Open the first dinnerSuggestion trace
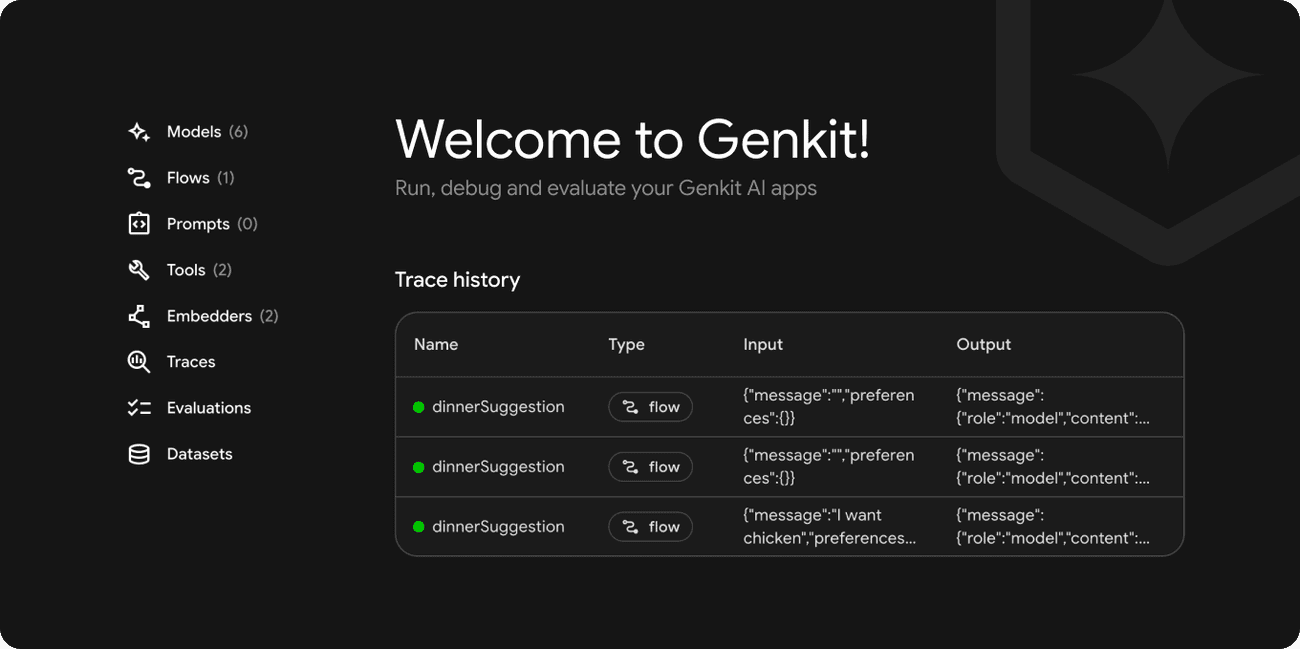 (498, 407)
